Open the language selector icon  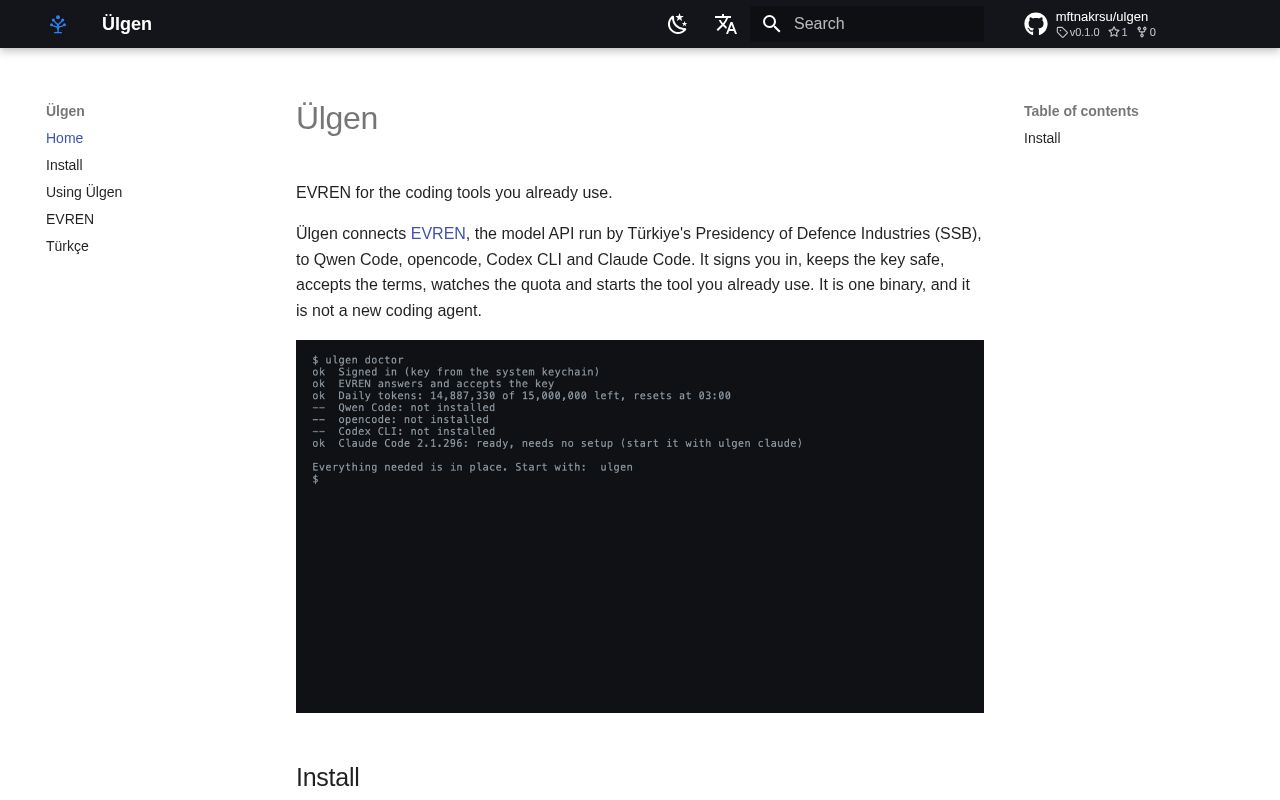pos(726,24)
